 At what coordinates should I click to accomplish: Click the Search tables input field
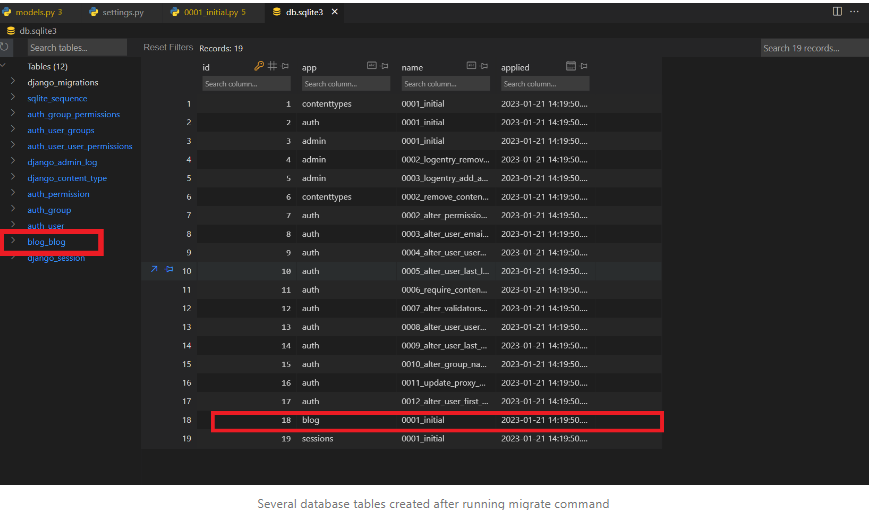click(76, 48)
